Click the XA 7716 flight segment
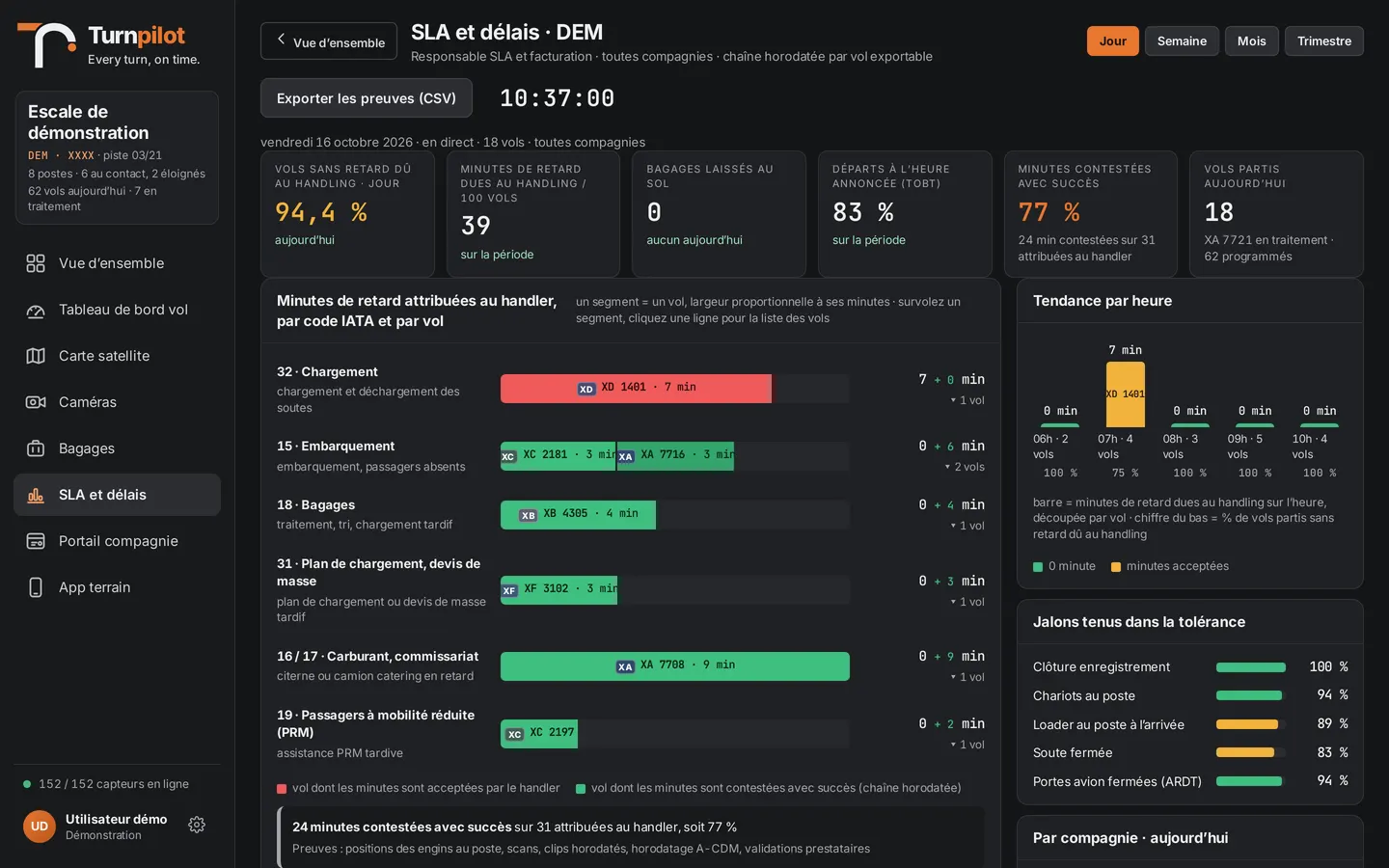 click(675, 456)
